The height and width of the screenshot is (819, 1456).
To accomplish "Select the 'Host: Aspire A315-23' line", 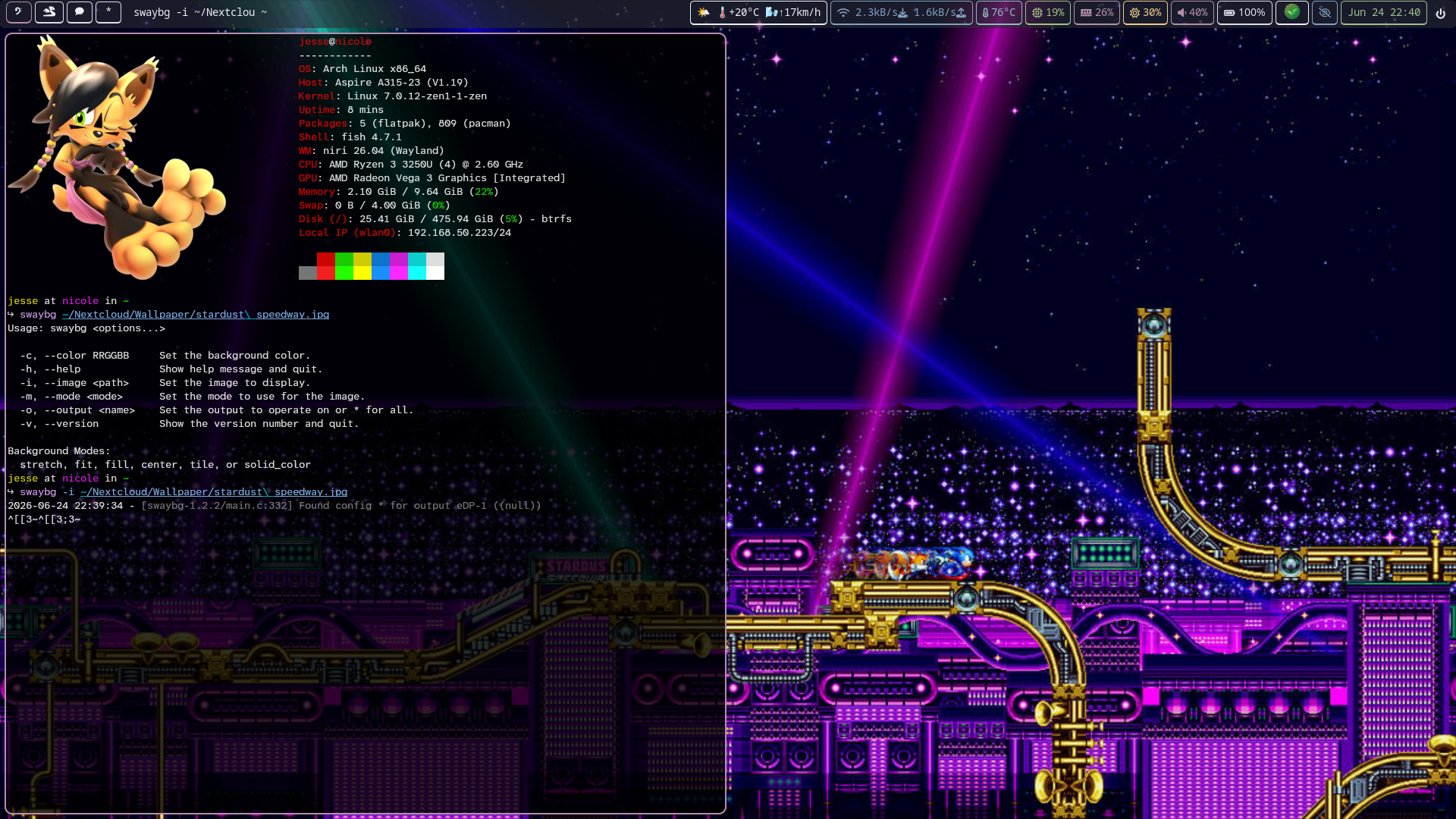I will tap(384, 83).
